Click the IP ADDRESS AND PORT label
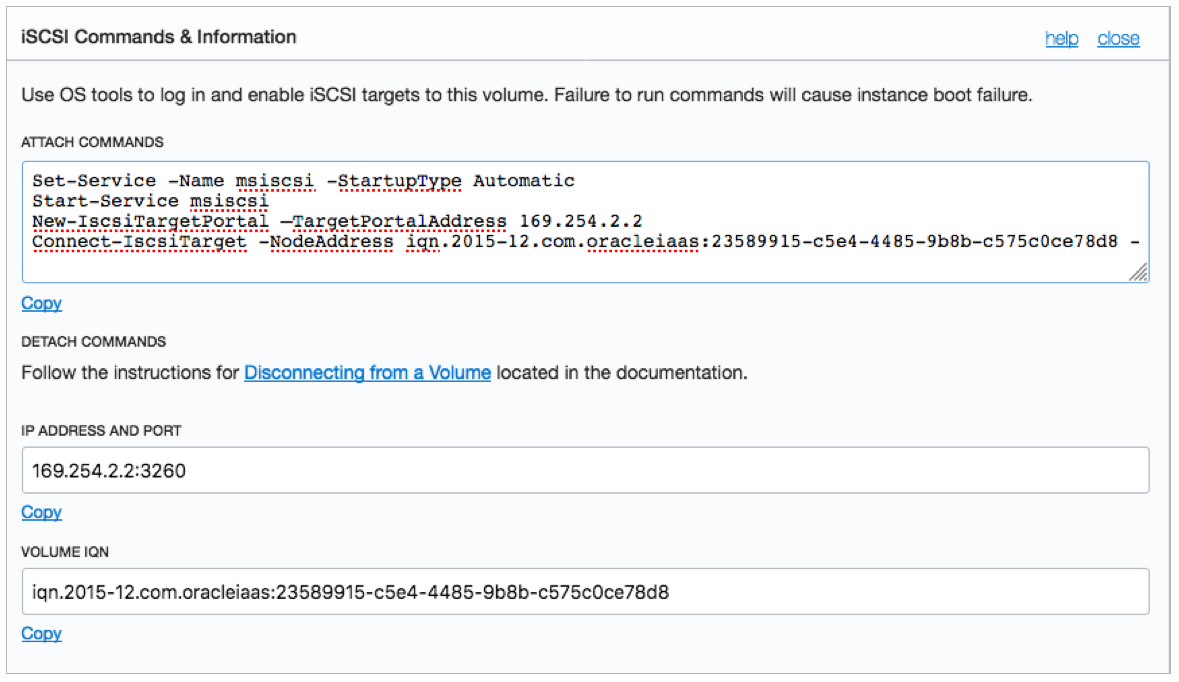 [x=101, y=430]
